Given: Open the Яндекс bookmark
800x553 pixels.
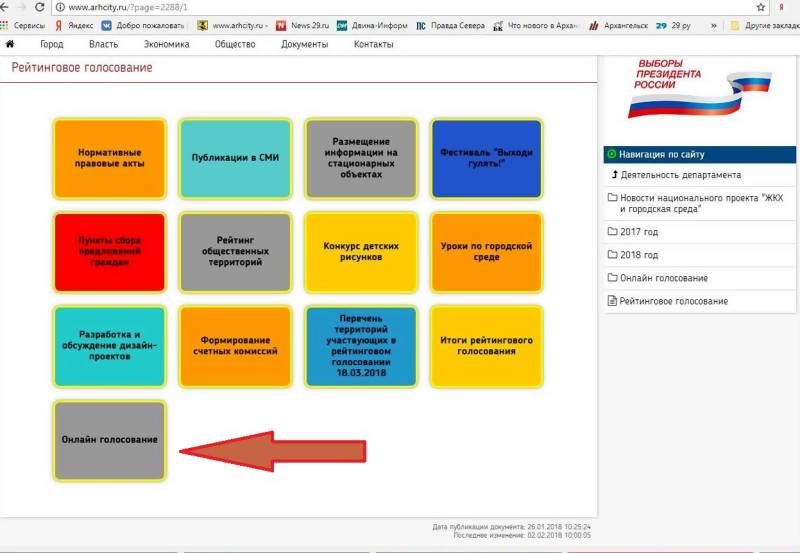Looking at the screenshot, I should [x=70, y=25].
